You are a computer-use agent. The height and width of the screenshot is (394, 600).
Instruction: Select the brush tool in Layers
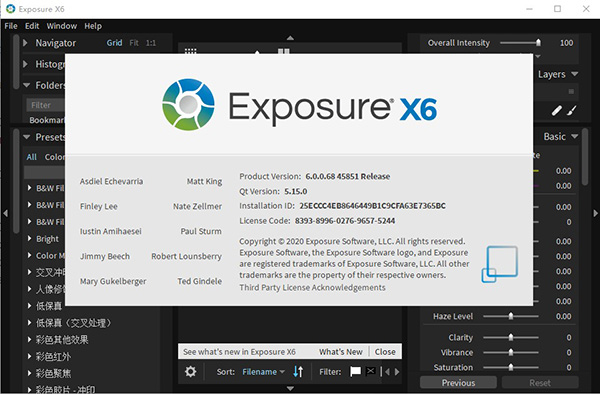[x=572, y=111]
